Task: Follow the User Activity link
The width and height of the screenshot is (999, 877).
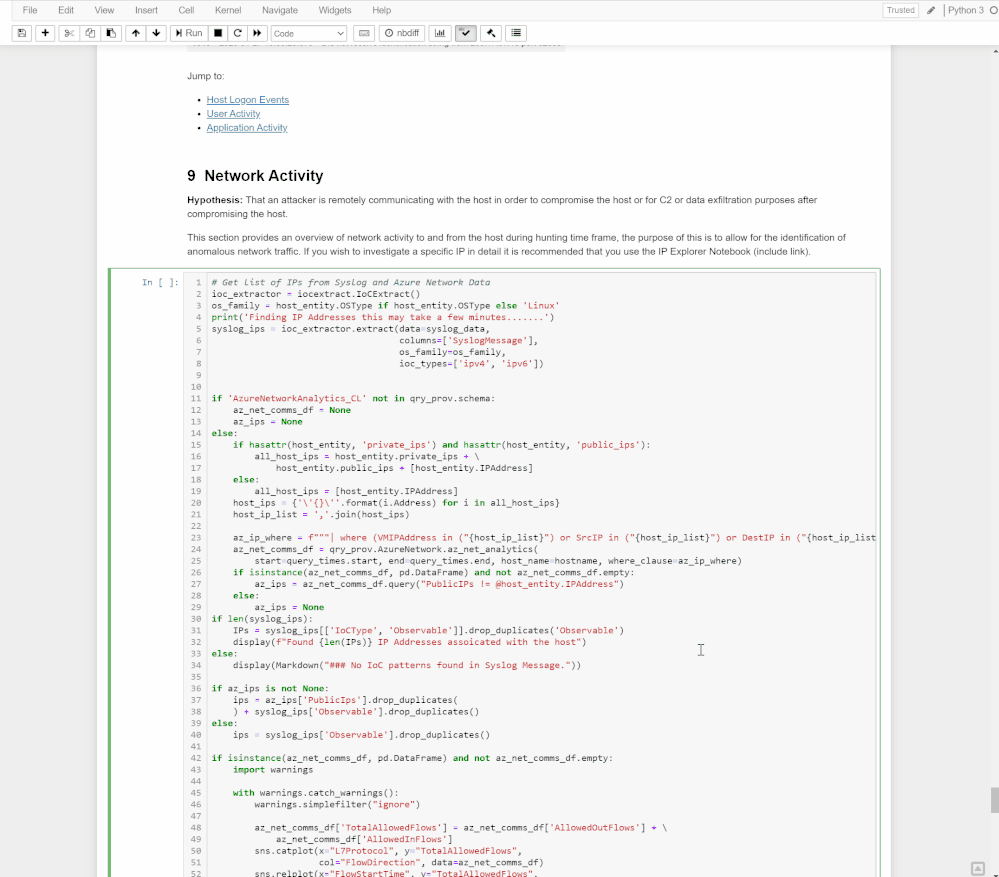Action: point(233,114)
